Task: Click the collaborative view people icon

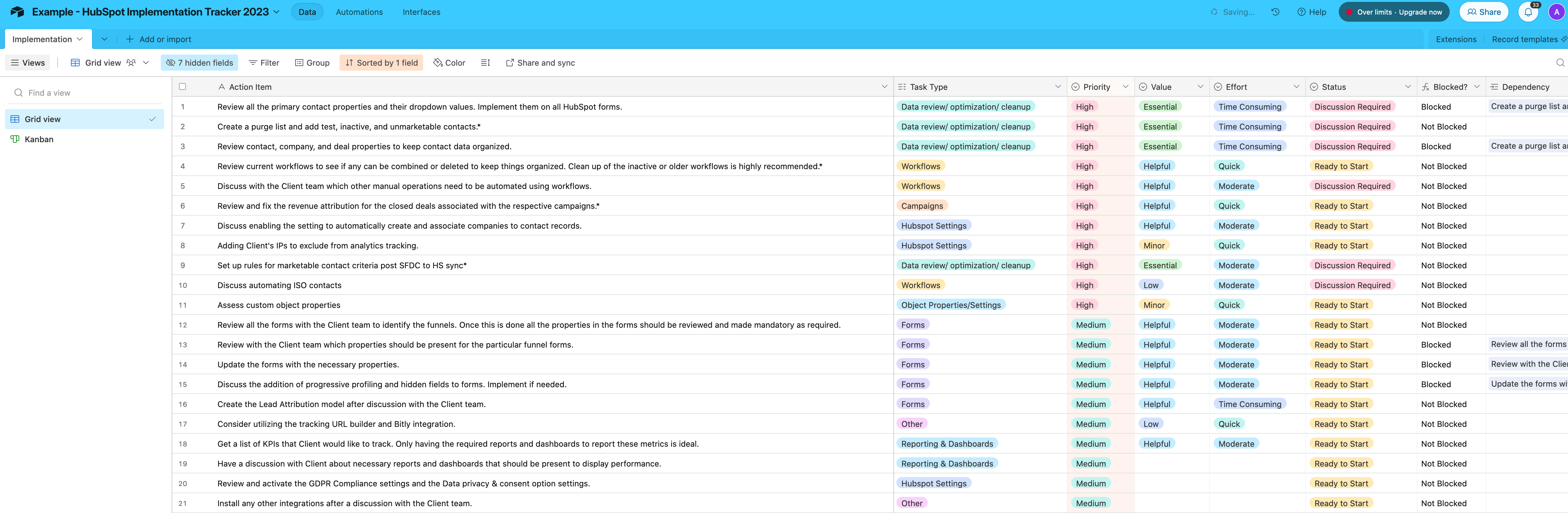Action: 131,63
